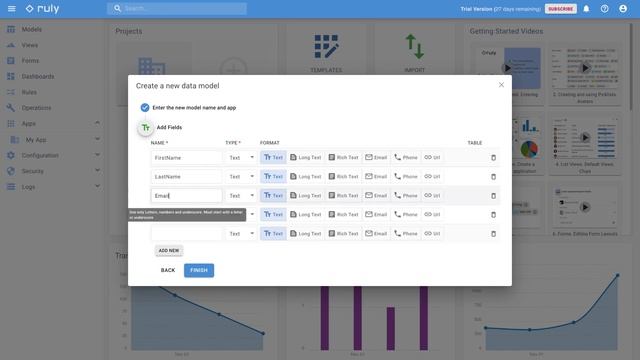
Task: Set LastName format to Phone
Action: point(406,177)
